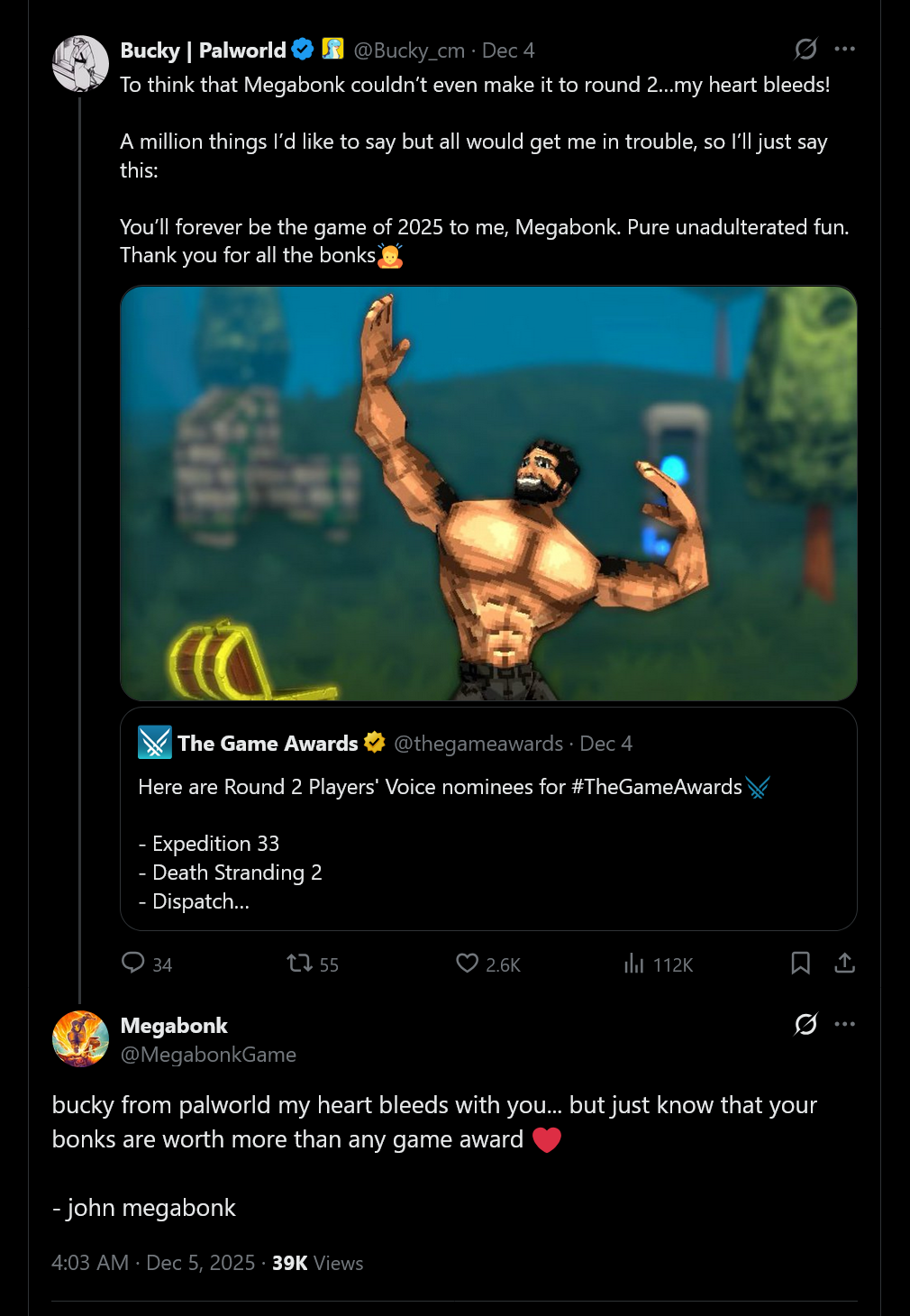Repost Bucky's Megabonk post
910x1316 pixels.
[x=300, y=964]
